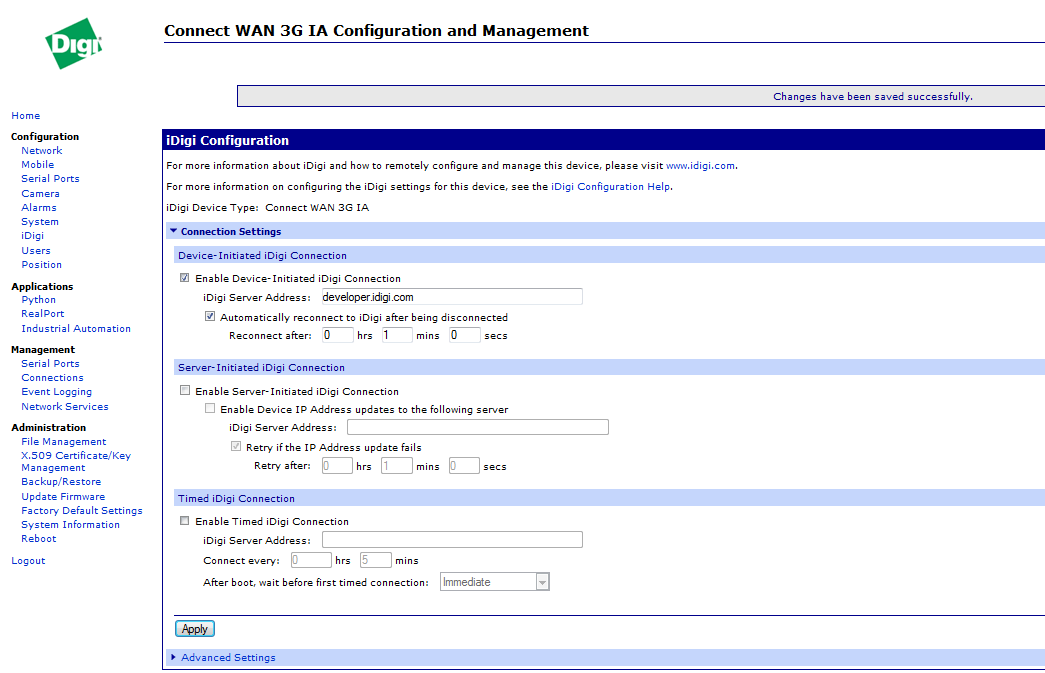Open Factory Default Settings page
The width and height of the screenshot is (1045, 673).
(x=82, y=511)
